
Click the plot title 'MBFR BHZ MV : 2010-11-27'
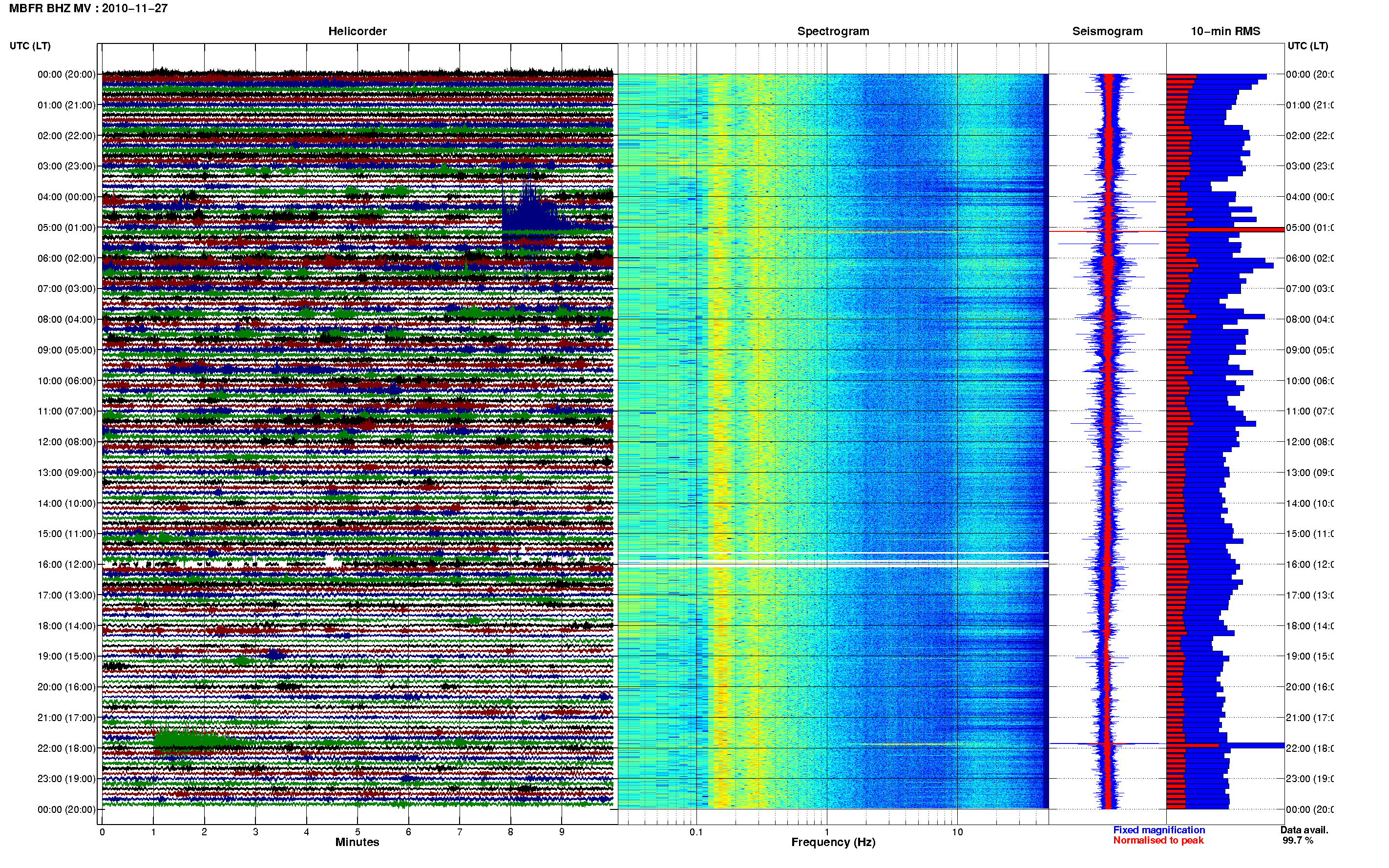tap(88, 8)
